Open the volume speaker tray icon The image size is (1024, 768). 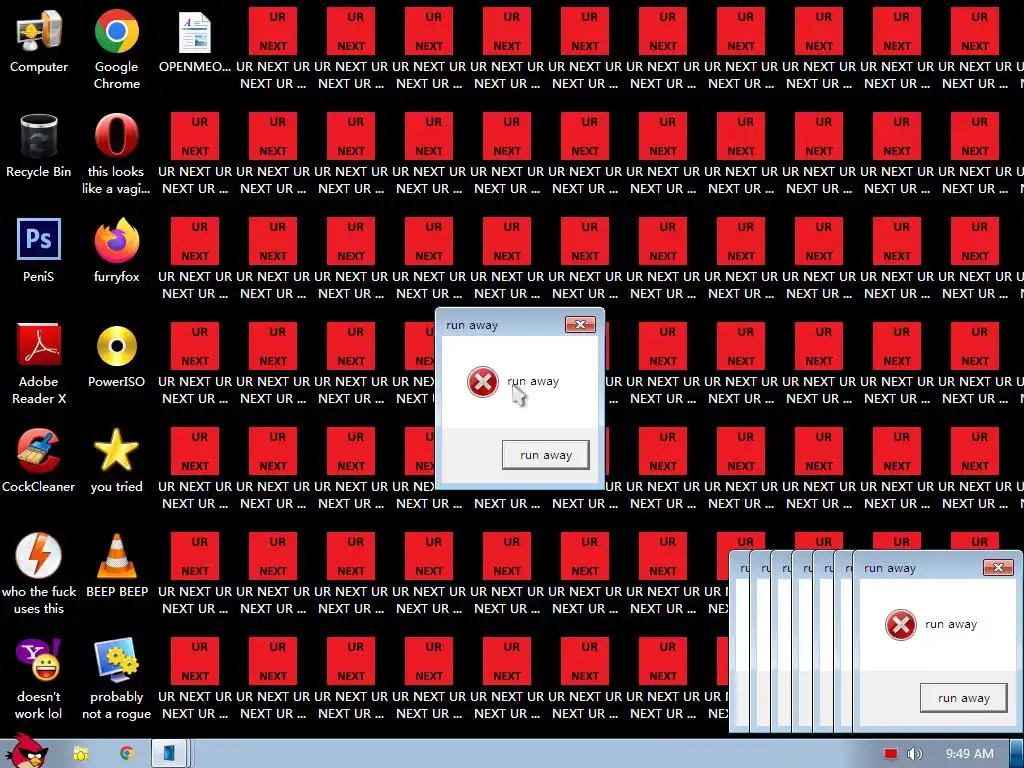point(914,754)
